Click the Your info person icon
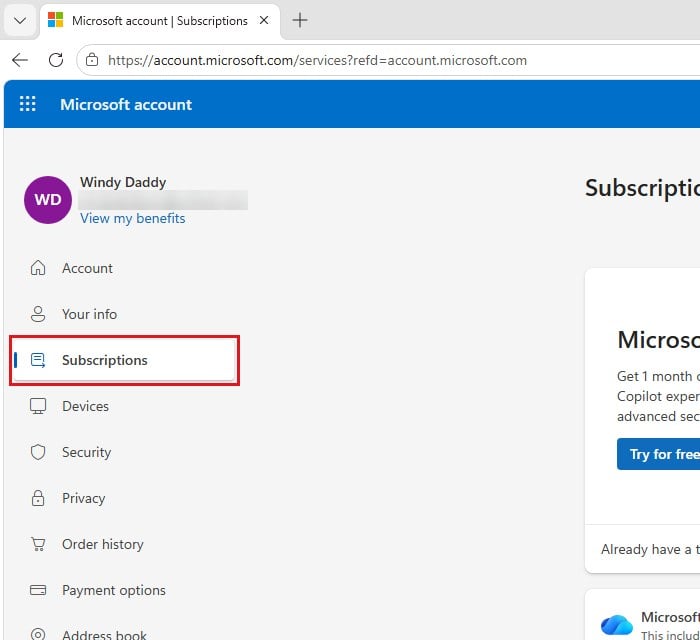700x640 pixels. pos(38,314)
